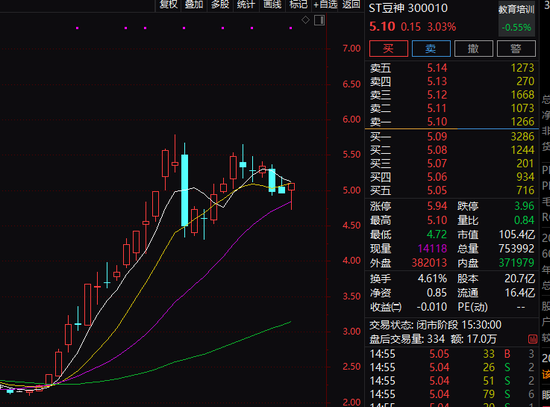Click the 盘后交易量 334 entry

pyautogui.click(x=407, y=339)
